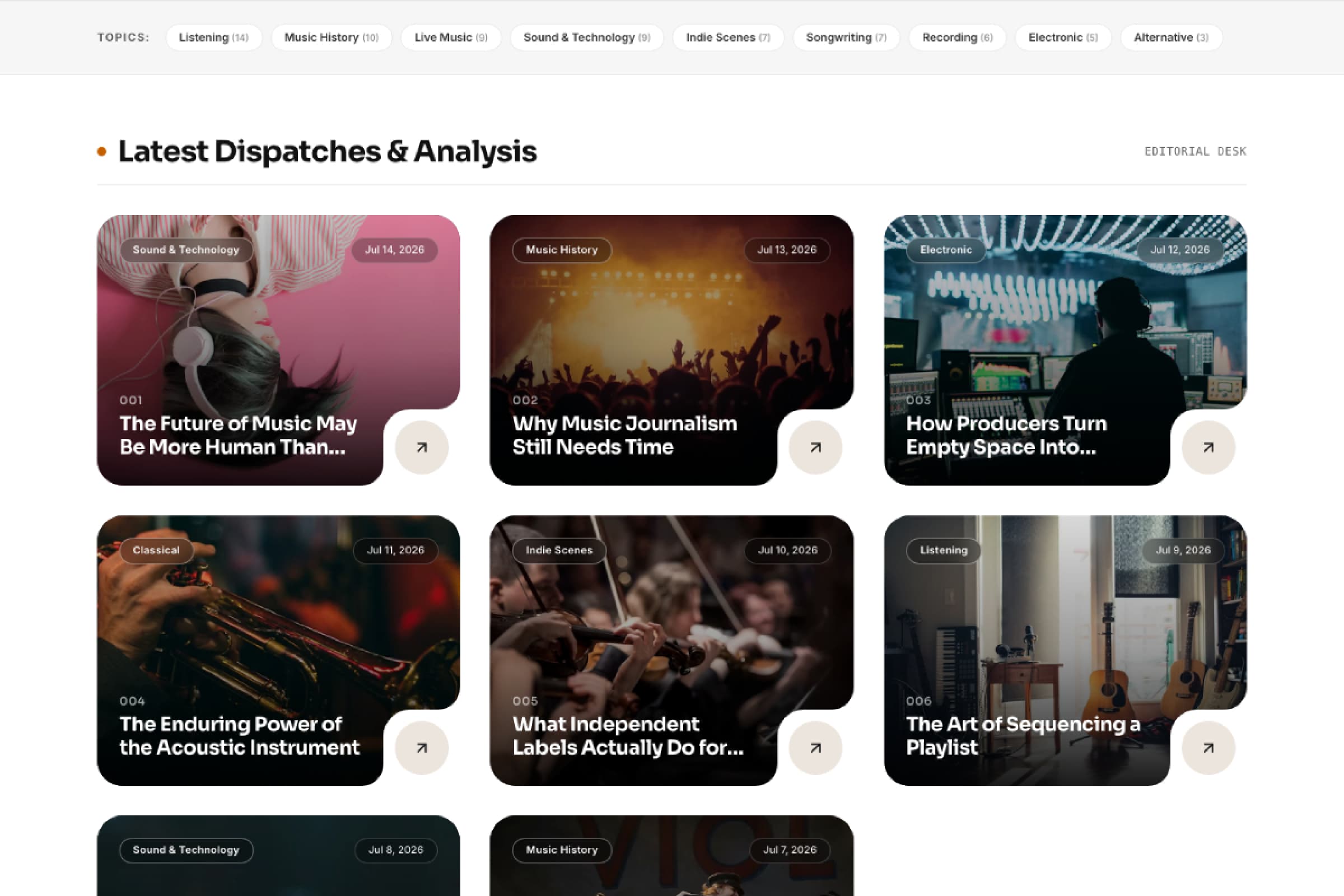Viewport: 1344px width, 896px height.
Task: Click the Jul 7, 2026 date badge
Action: (790, 850)
